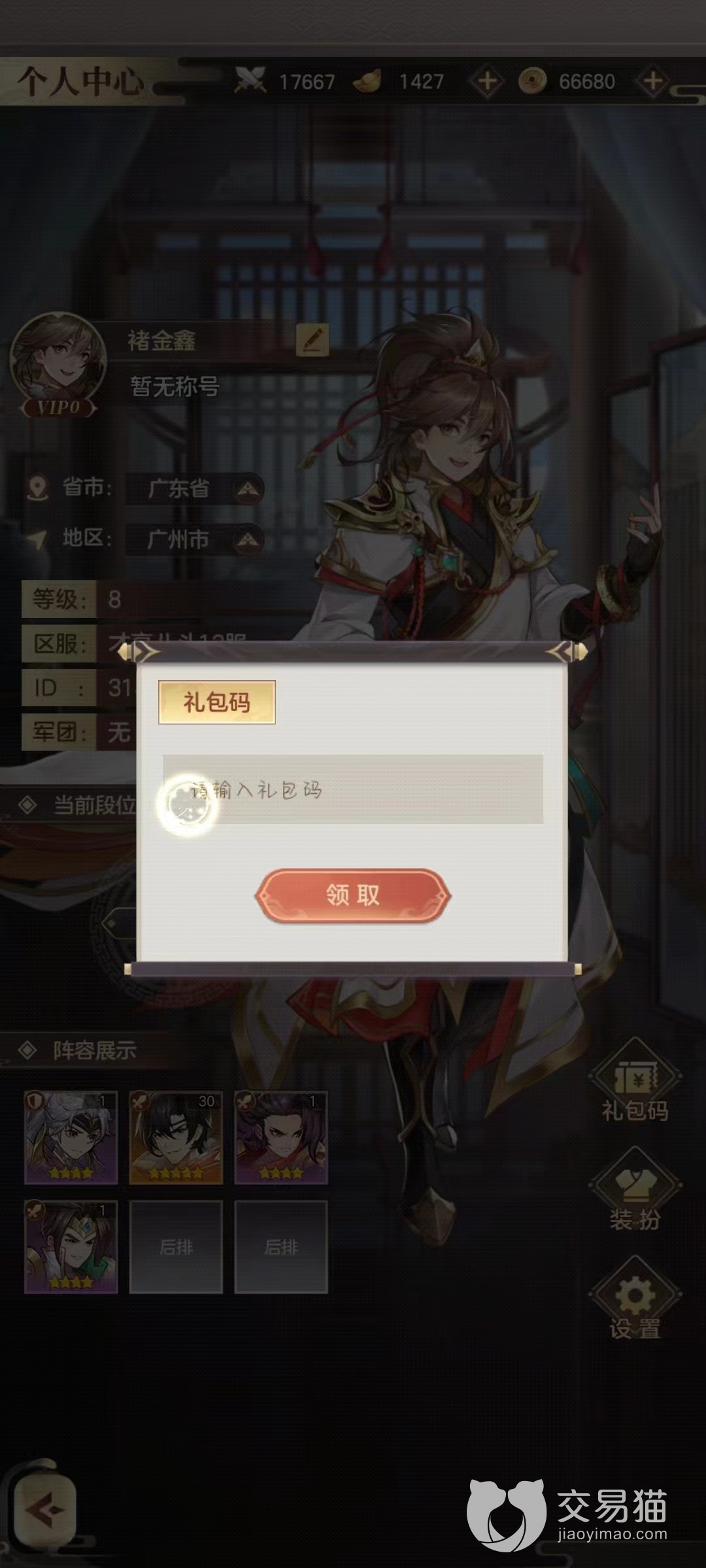
Task: Tap the VIP0 player avatar
Action: 59,365
